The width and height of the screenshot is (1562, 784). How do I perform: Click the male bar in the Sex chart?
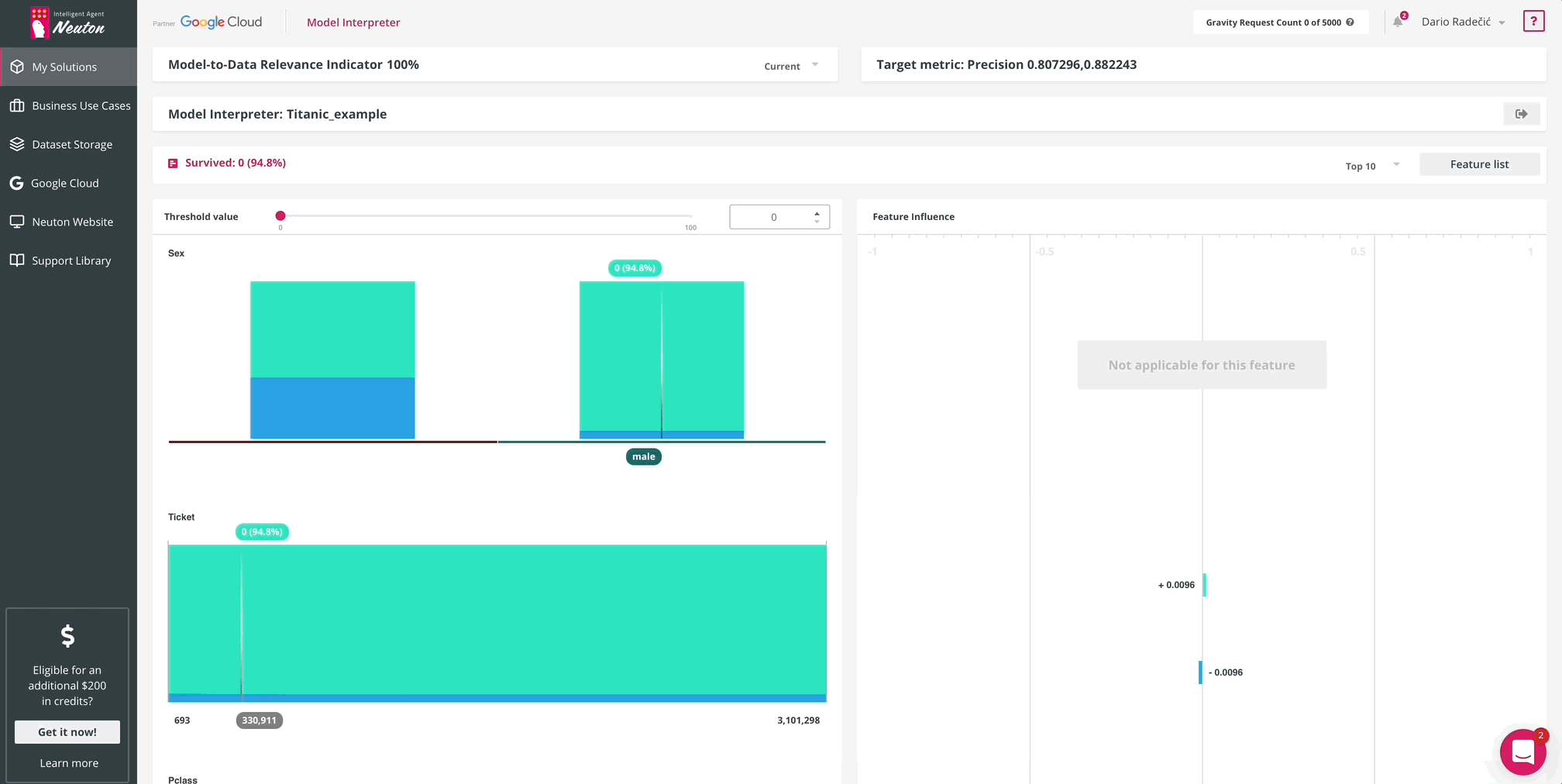click(662, 360)
